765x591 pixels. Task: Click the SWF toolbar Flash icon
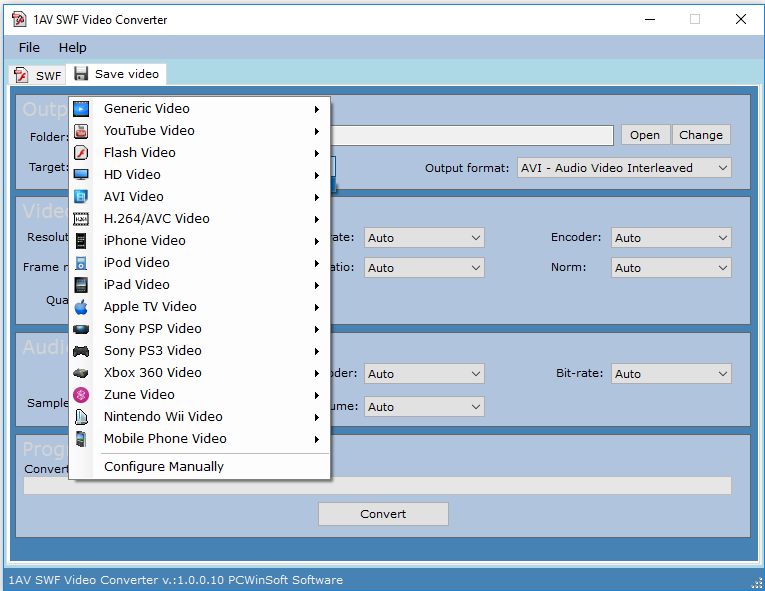coord(21,75)
